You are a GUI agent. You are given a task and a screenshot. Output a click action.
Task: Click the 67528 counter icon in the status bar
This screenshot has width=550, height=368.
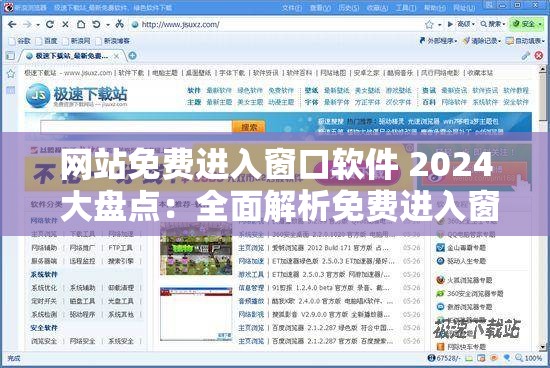click(431, 358)
